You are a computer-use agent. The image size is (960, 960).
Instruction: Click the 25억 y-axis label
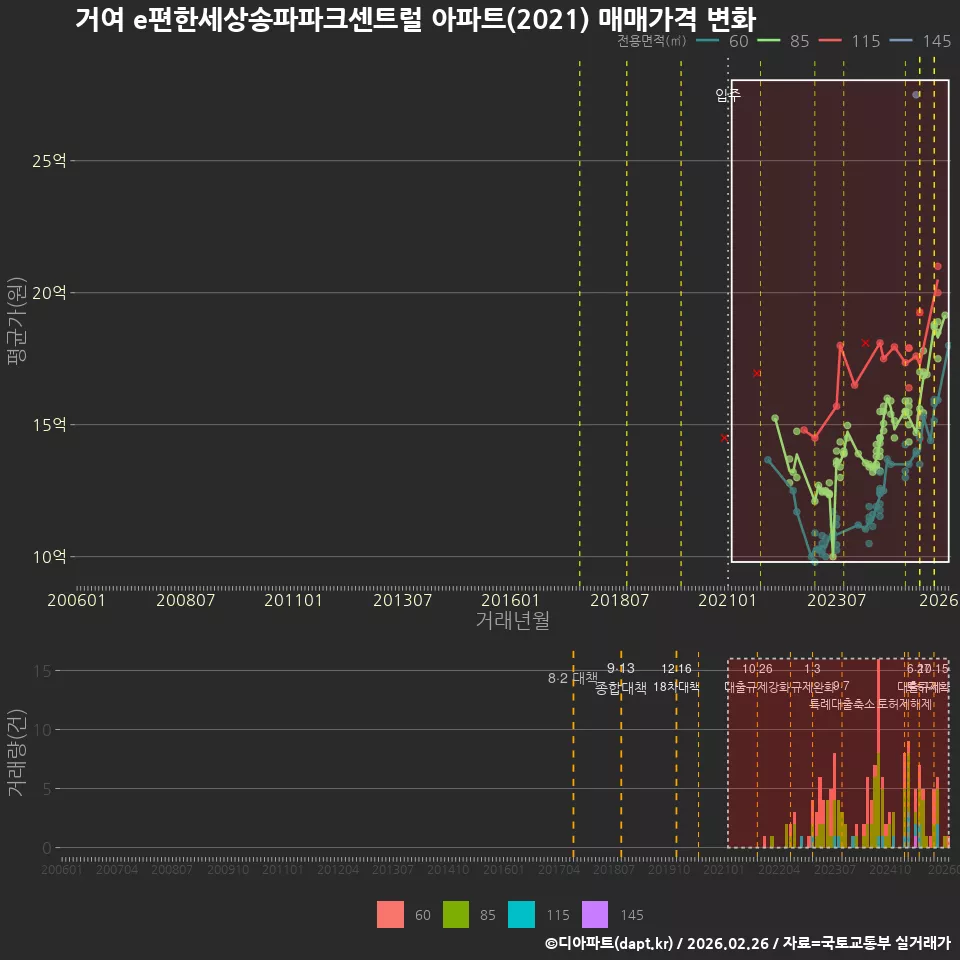(49, 161)
